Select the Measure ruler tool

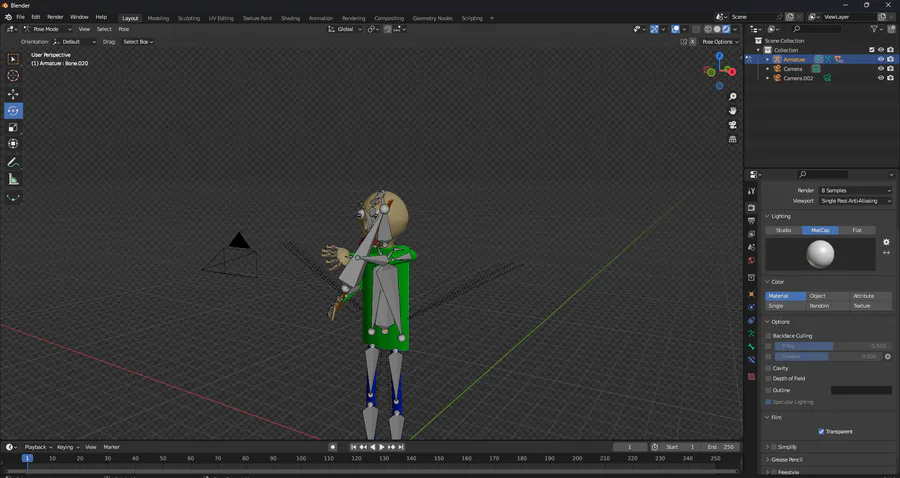13,180
